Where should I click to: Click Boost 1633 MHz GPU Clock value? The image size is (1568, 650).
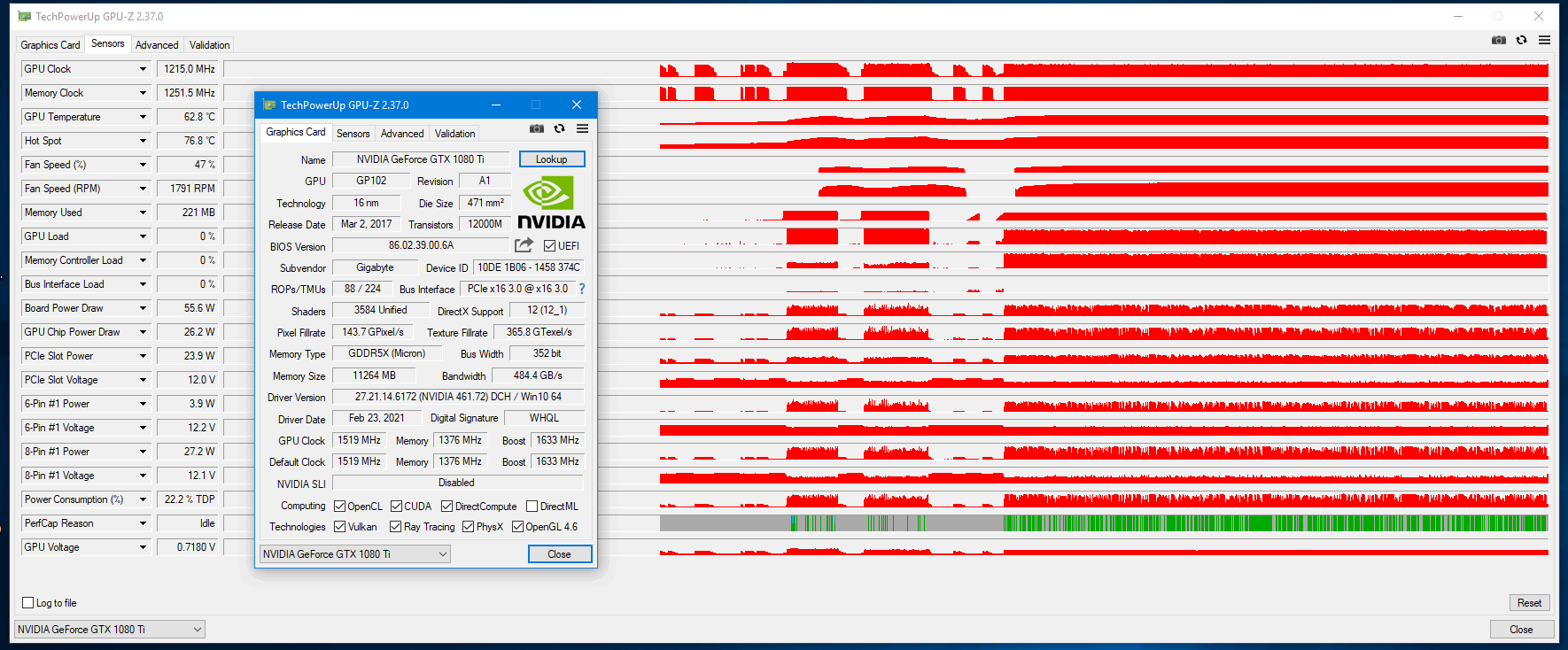pyautogui.click(x=557, y=440)
